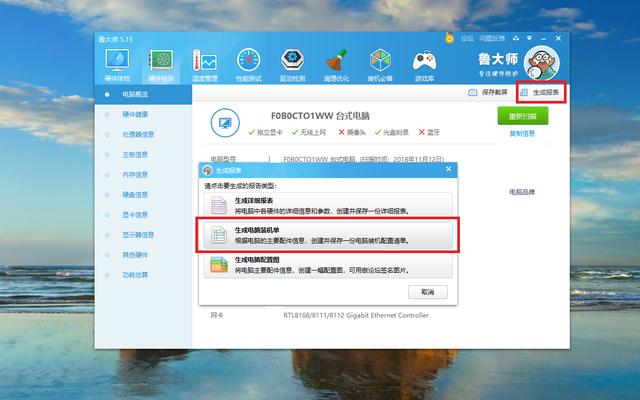Click the 电脑型号 computer model label
The height and width of the screenshot is (400, 640).
coord(223,159)
